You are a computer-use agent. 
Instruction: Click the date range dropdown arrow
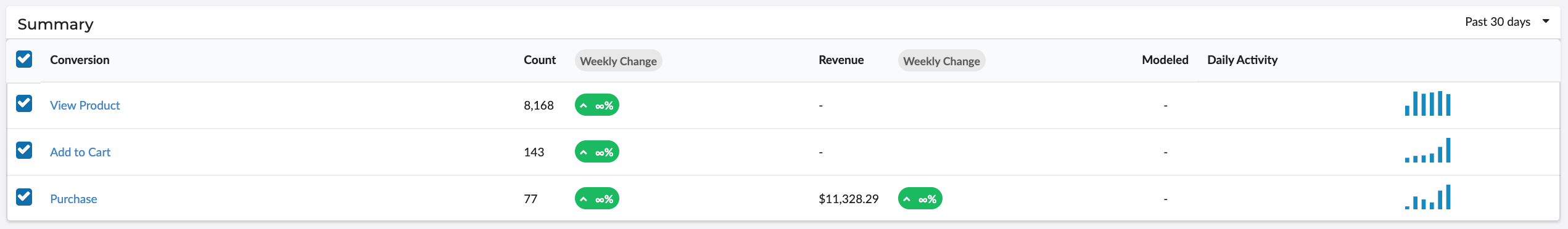pos(1546,21)
